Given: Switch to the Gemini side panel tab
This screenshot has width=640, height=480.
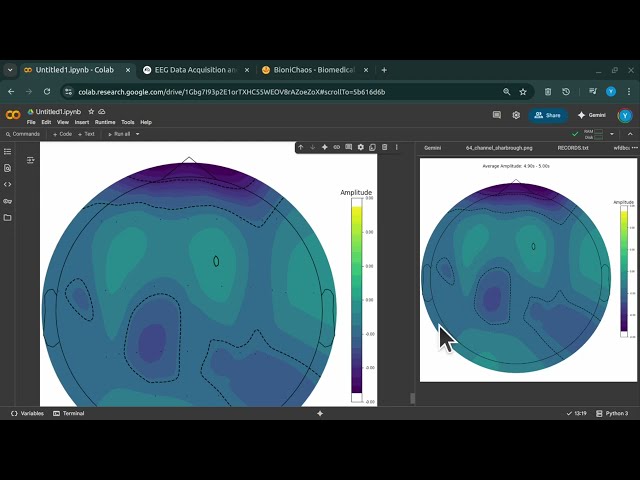Looking at the screenshot, I should click(432, 148).
